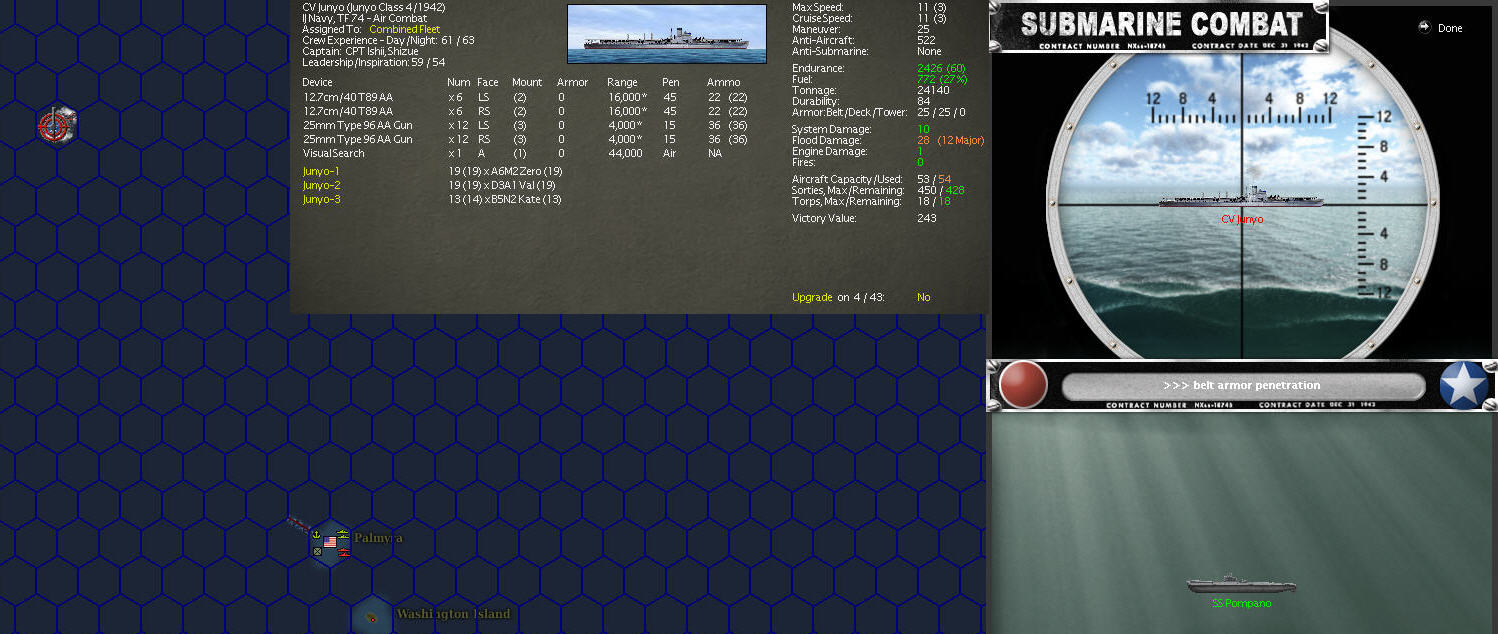The width and height of the screenshot is (1498, 634).
Task: Click the red enemy ship icons at Palmyra
Action: point(344,552)
